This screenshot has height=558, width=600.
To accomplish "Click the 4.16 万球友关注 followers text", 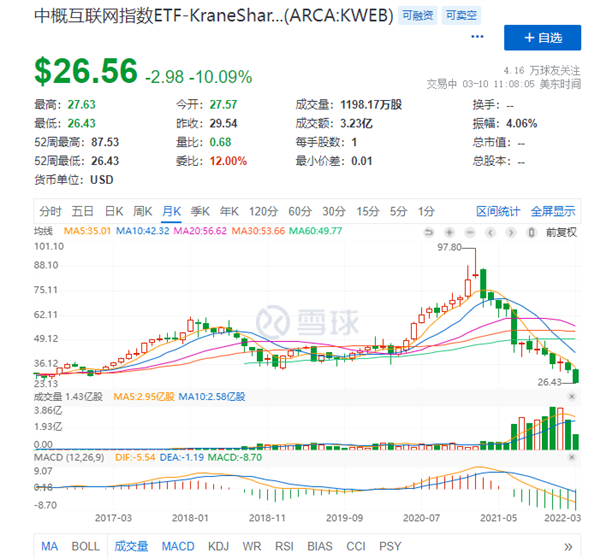I will (542, 71).
